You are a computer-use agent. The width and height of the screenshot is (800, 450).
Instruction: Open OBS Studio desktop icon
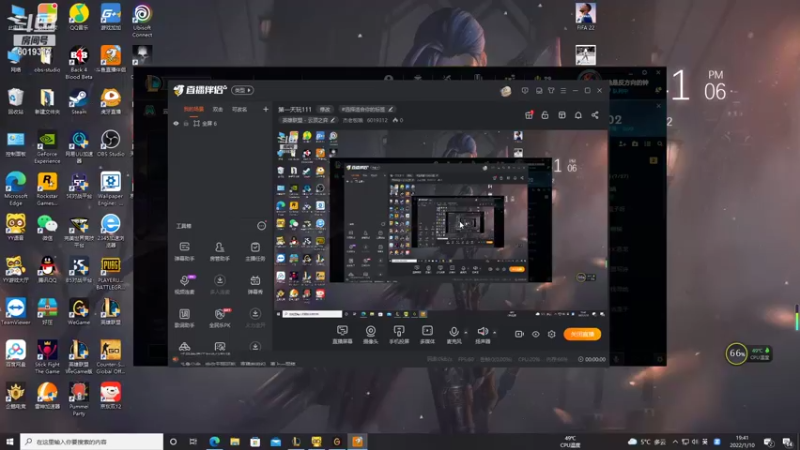(110, 143)
